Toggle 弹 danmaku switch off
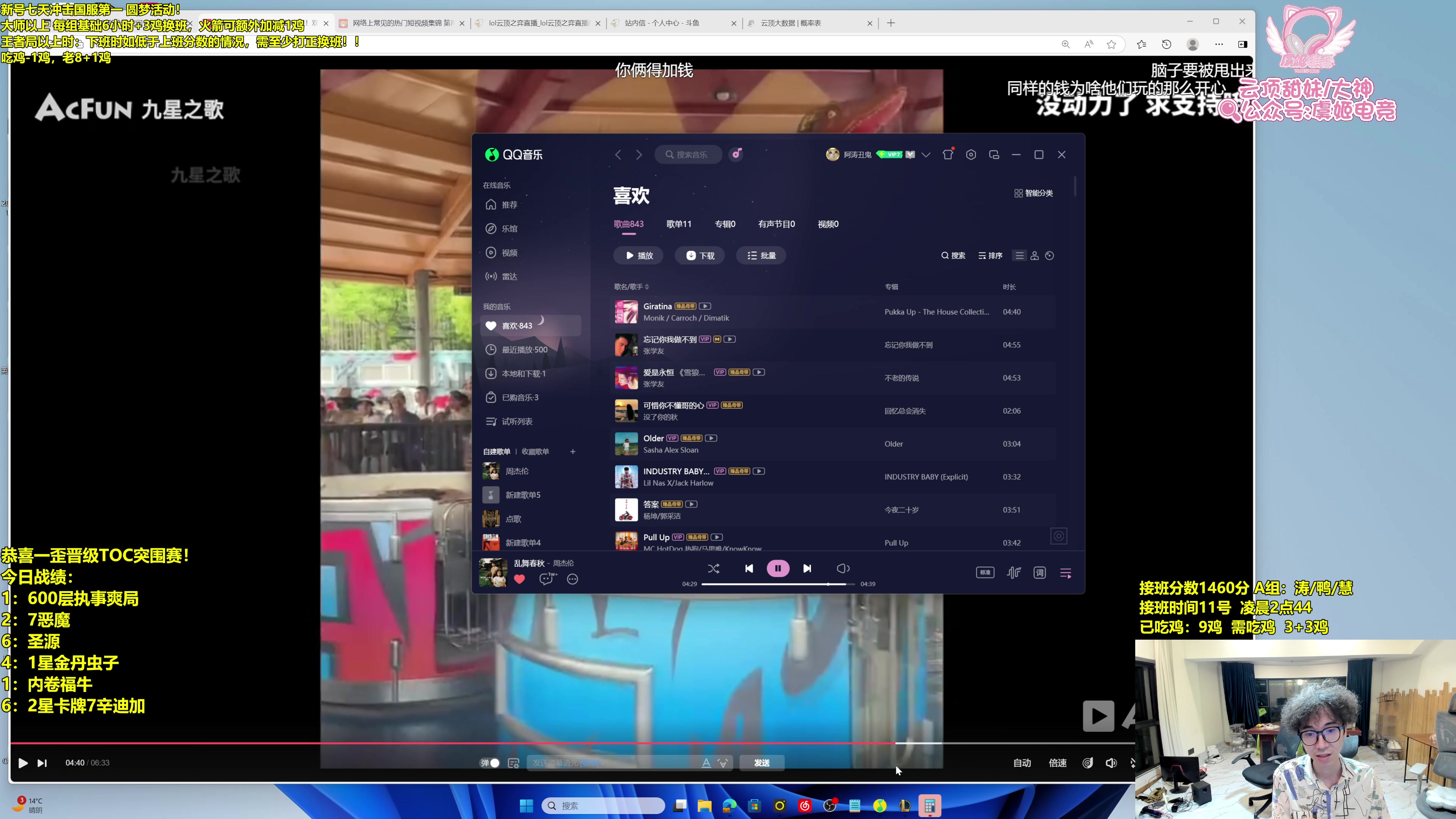Viewport: 1456px width, 819px height. [x=490, y=763]
